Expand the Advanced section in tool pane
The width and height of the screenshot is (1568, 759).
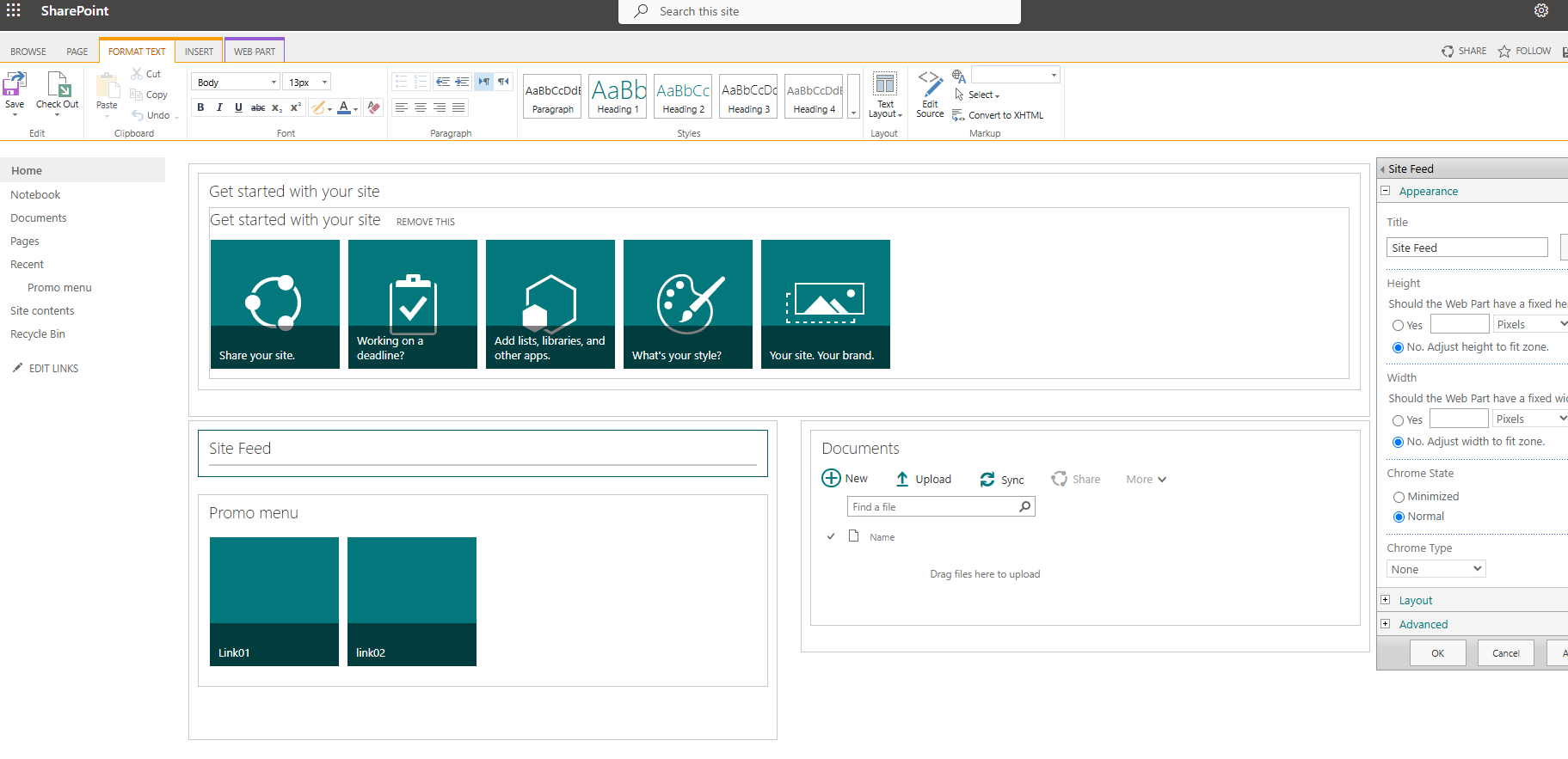1385,624
